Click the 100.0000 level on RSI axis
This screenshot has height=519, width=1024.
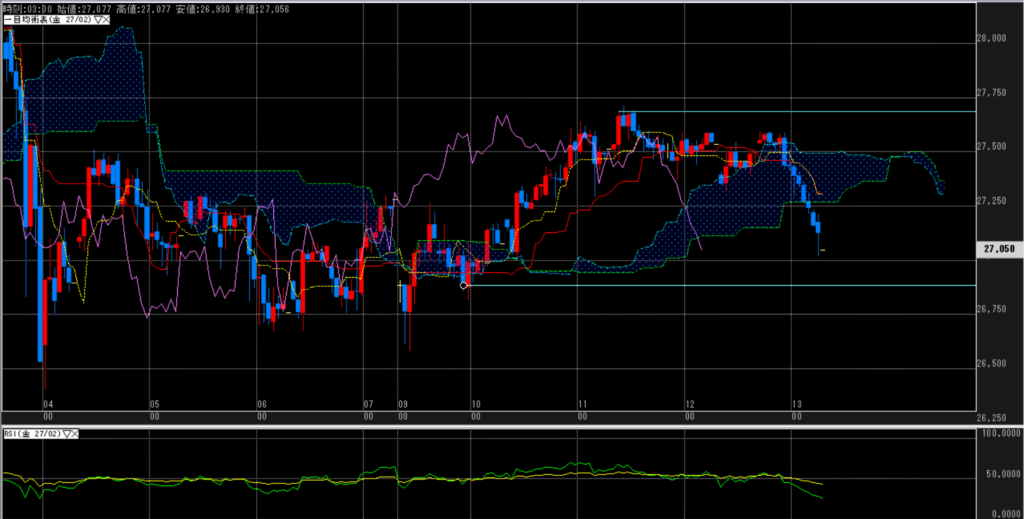point(998,436)
